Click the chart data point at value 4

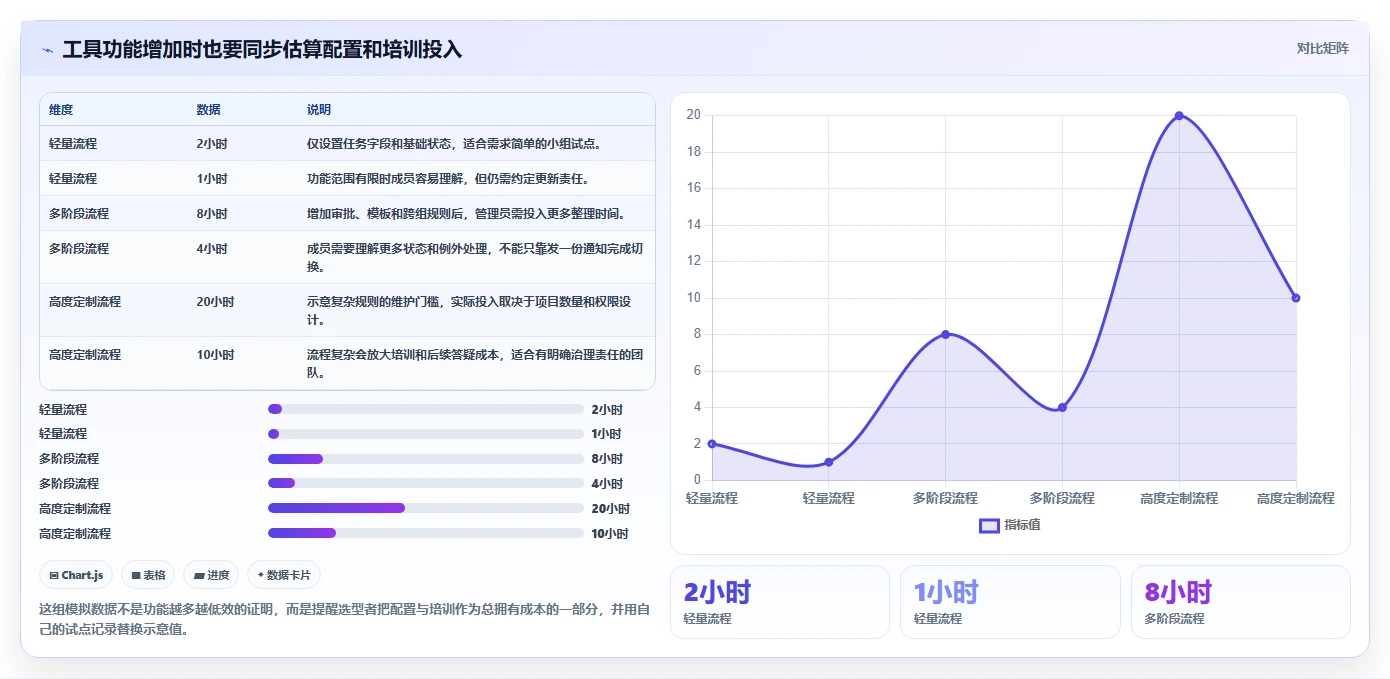[x=1062, y=407]
